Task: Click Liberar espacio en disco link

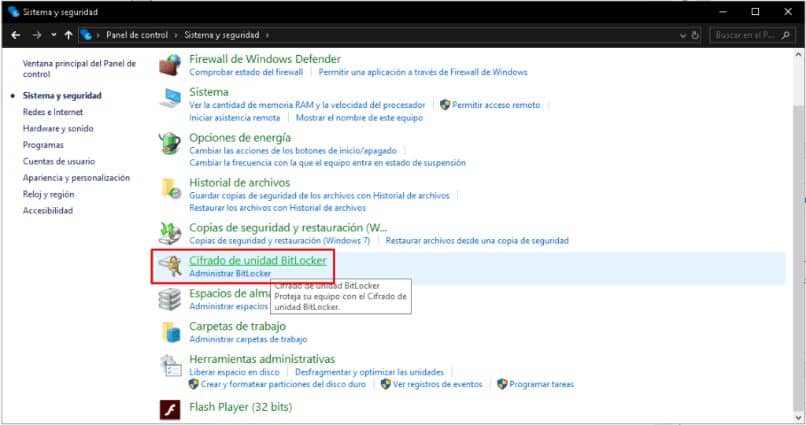Action: pyautogui.click(x=234, y=372)
